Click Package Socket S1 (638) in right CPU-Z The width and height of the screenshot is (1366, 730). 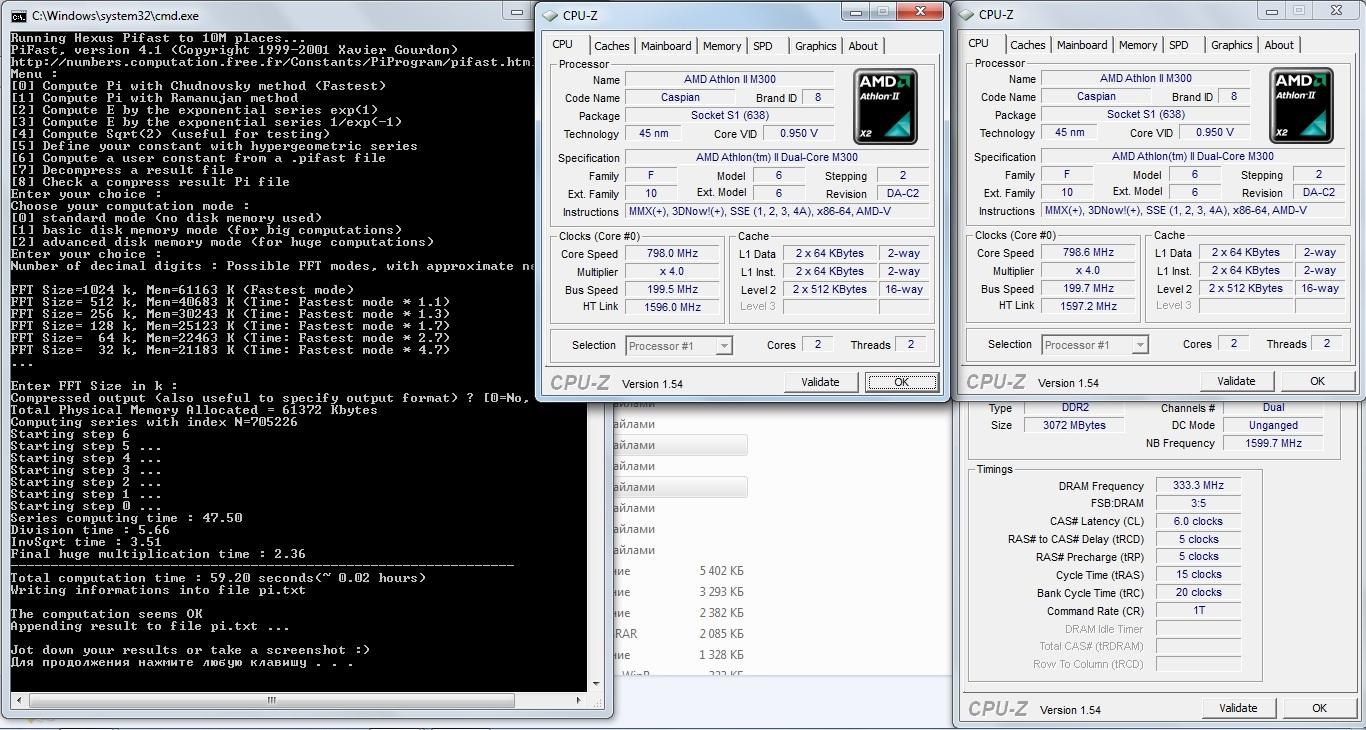click(1145, 115)
